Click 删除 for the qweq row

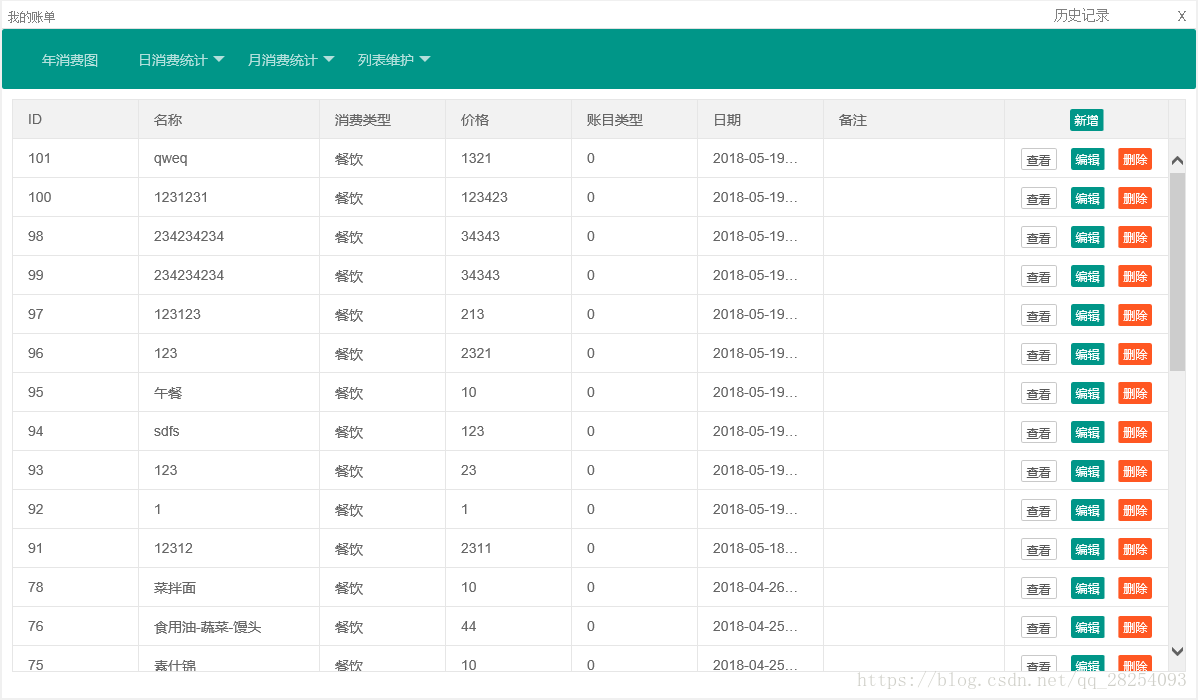coord(1135,159)
